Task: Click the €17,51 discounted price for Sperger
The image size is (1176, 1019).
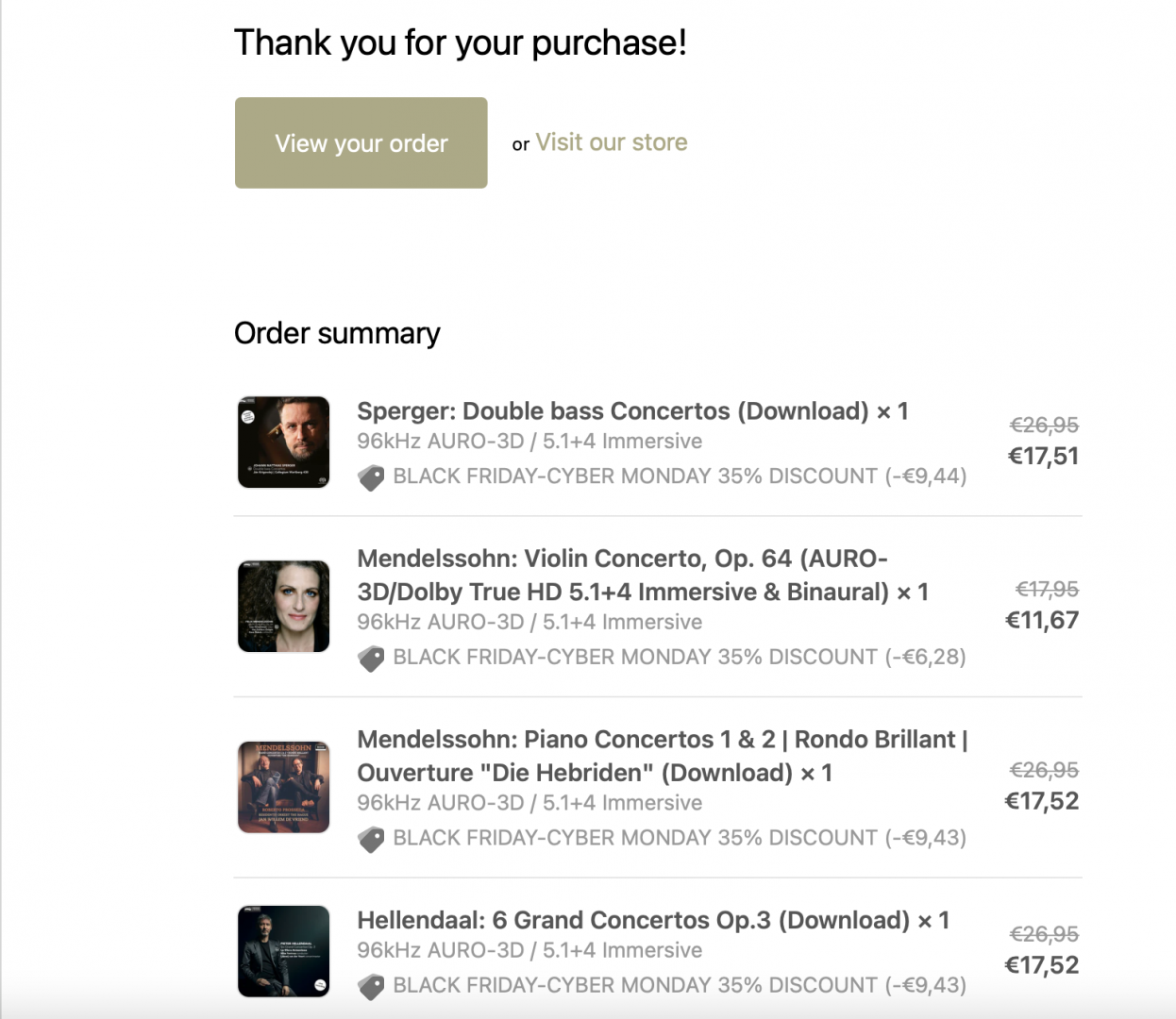Action: (x=1043, y=457)
